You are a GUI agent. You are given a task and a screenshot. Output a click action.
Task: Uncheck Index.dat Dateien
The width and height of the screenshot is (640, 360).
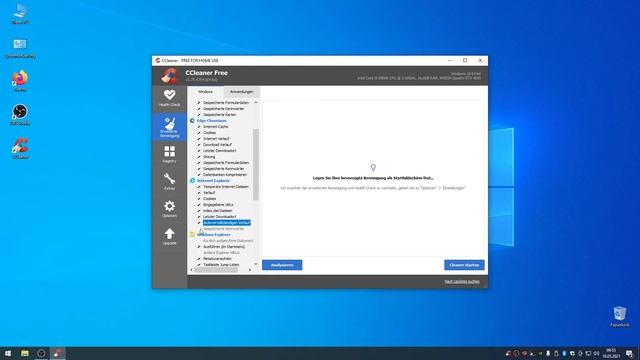coord(199,211)
